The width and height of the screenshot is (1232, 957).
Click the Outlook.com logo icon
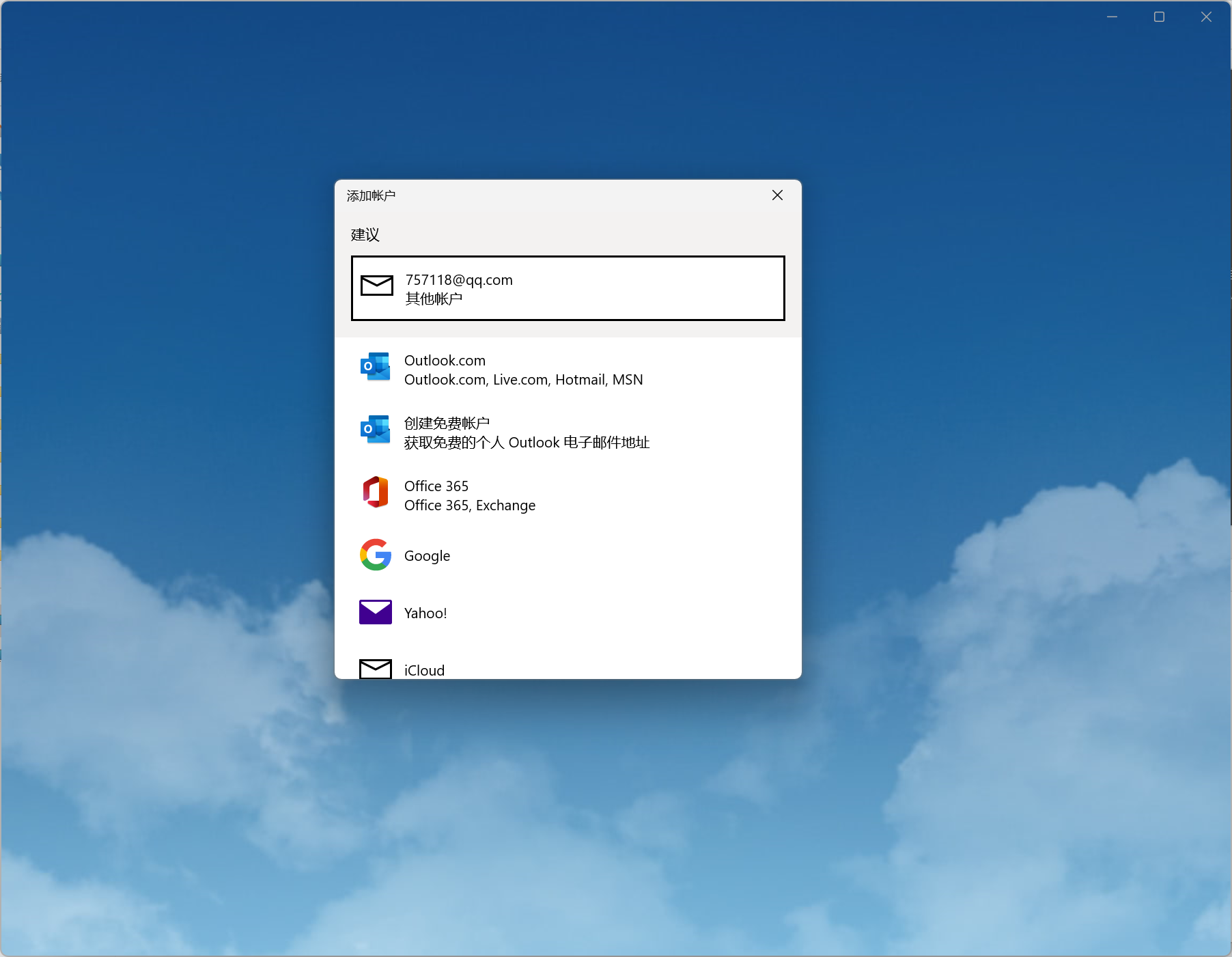(375, 367)
